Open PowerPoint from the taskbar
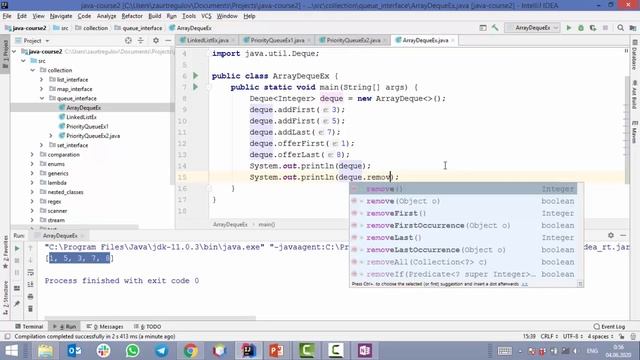Viewport: 640px width, 360px height. pos(277,351)
